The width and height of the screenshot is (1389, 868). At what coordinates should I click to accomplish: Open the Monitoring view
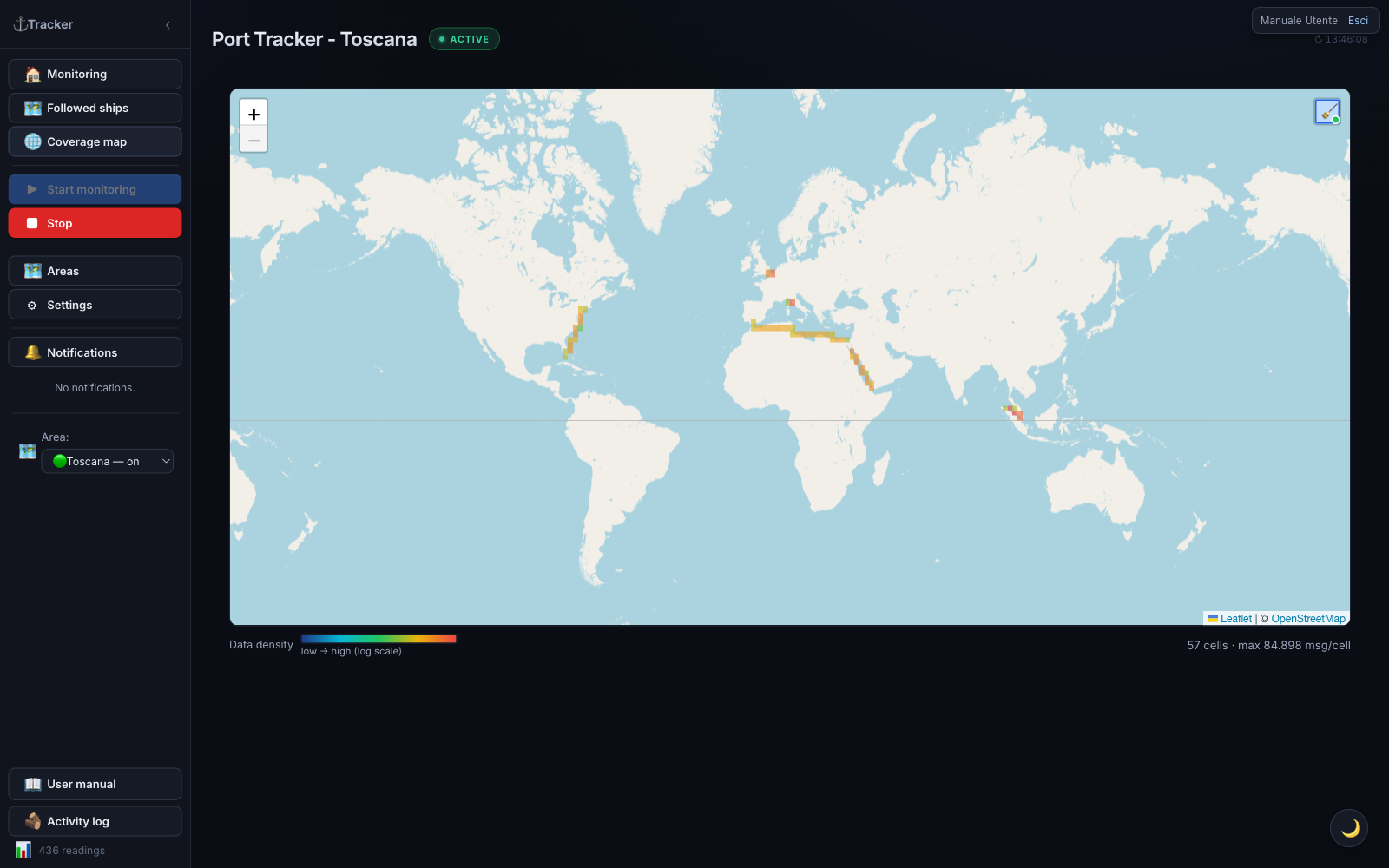click(95, 75)
